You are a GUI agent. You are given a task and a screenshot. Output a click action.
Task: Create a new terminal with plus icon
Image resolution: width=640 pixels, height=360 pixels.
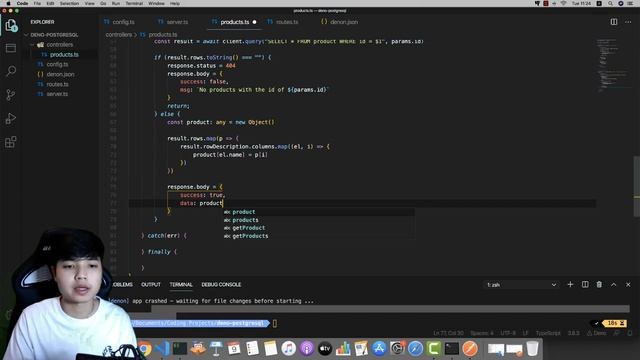tap(570, 284)
